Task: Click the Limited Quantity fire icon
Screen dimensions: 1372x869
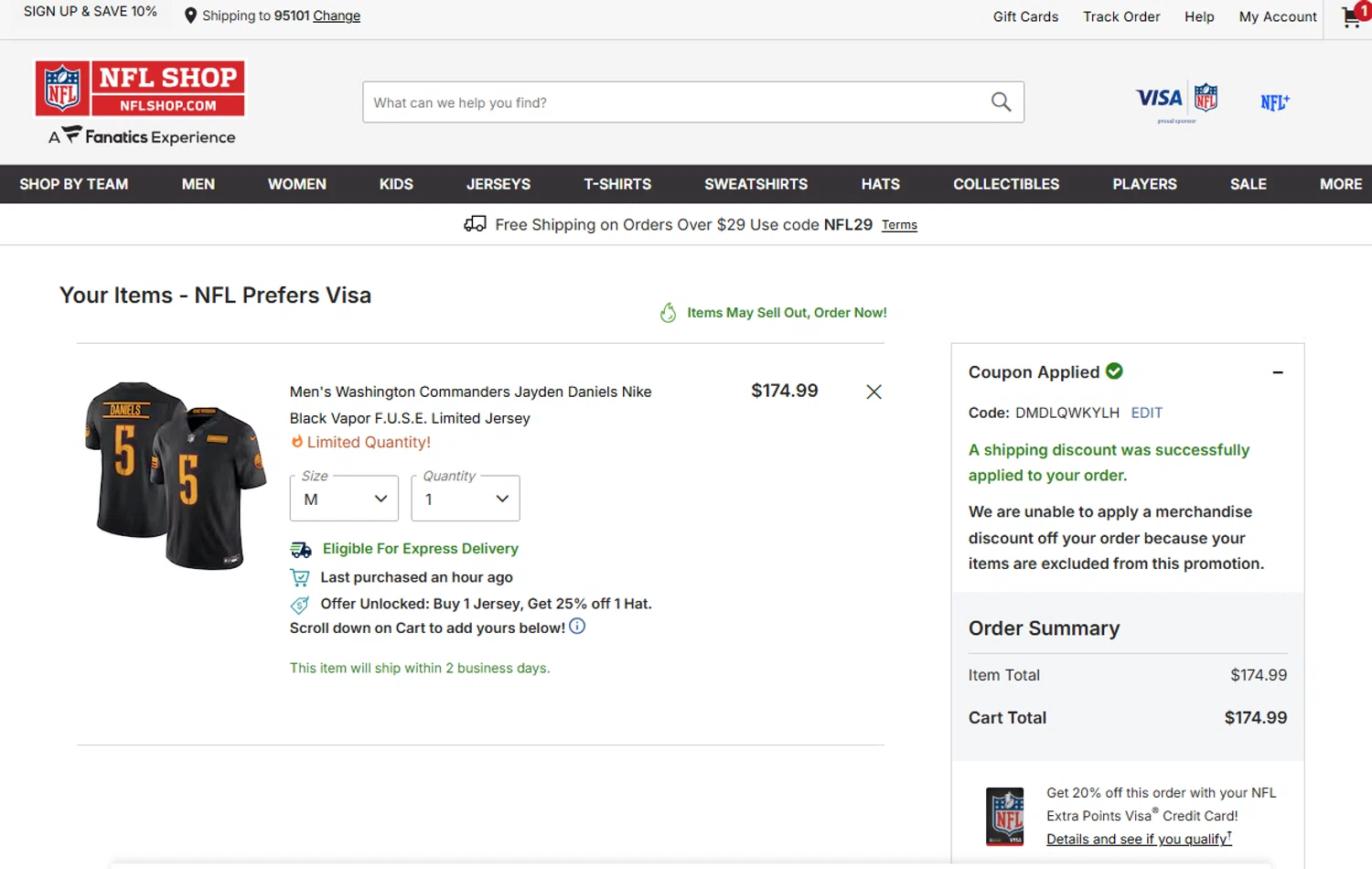Action: [x=296, y=442]
